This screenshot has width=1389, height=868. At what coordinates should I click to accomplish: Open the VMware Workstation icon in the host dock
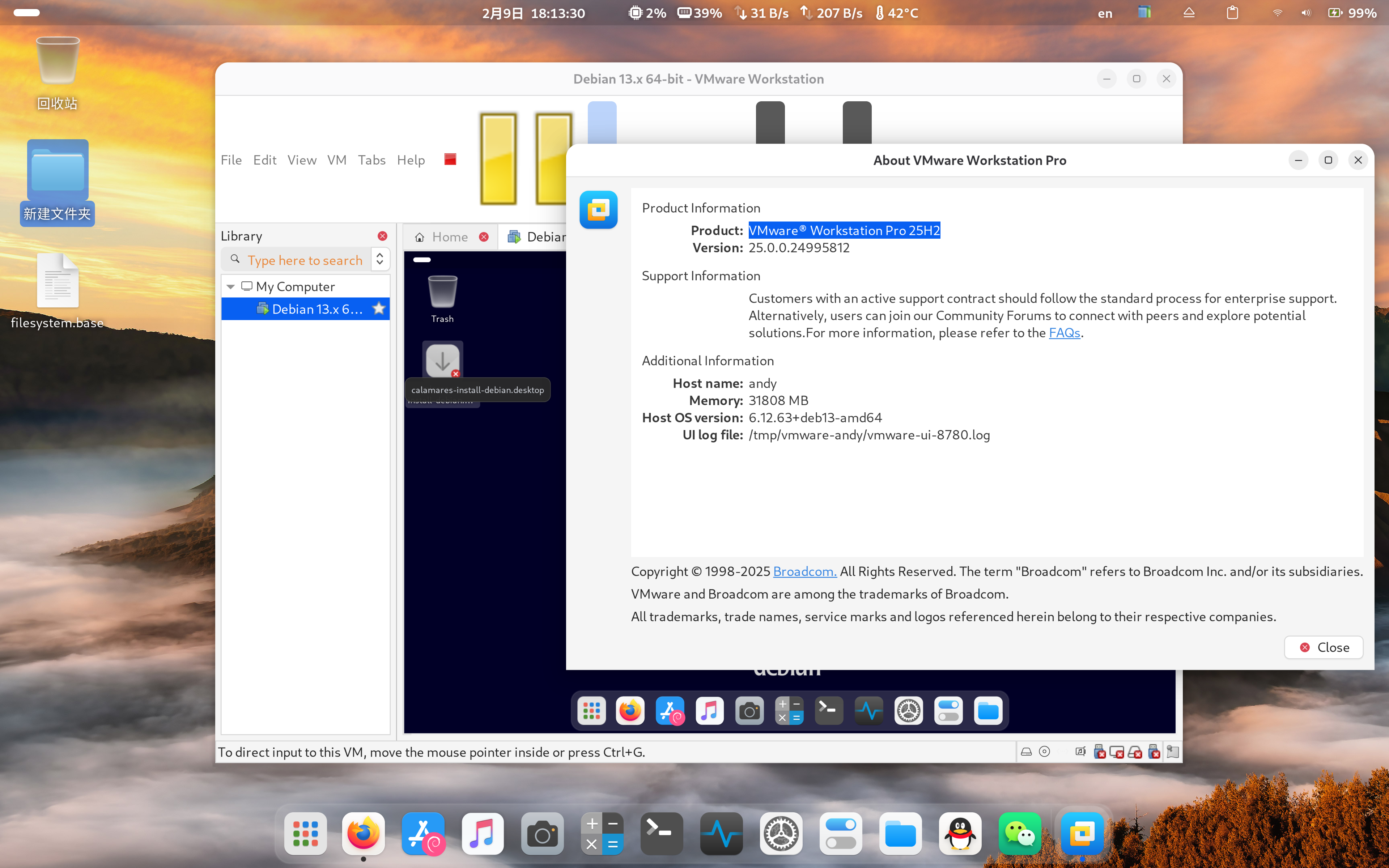point(1082,834)
